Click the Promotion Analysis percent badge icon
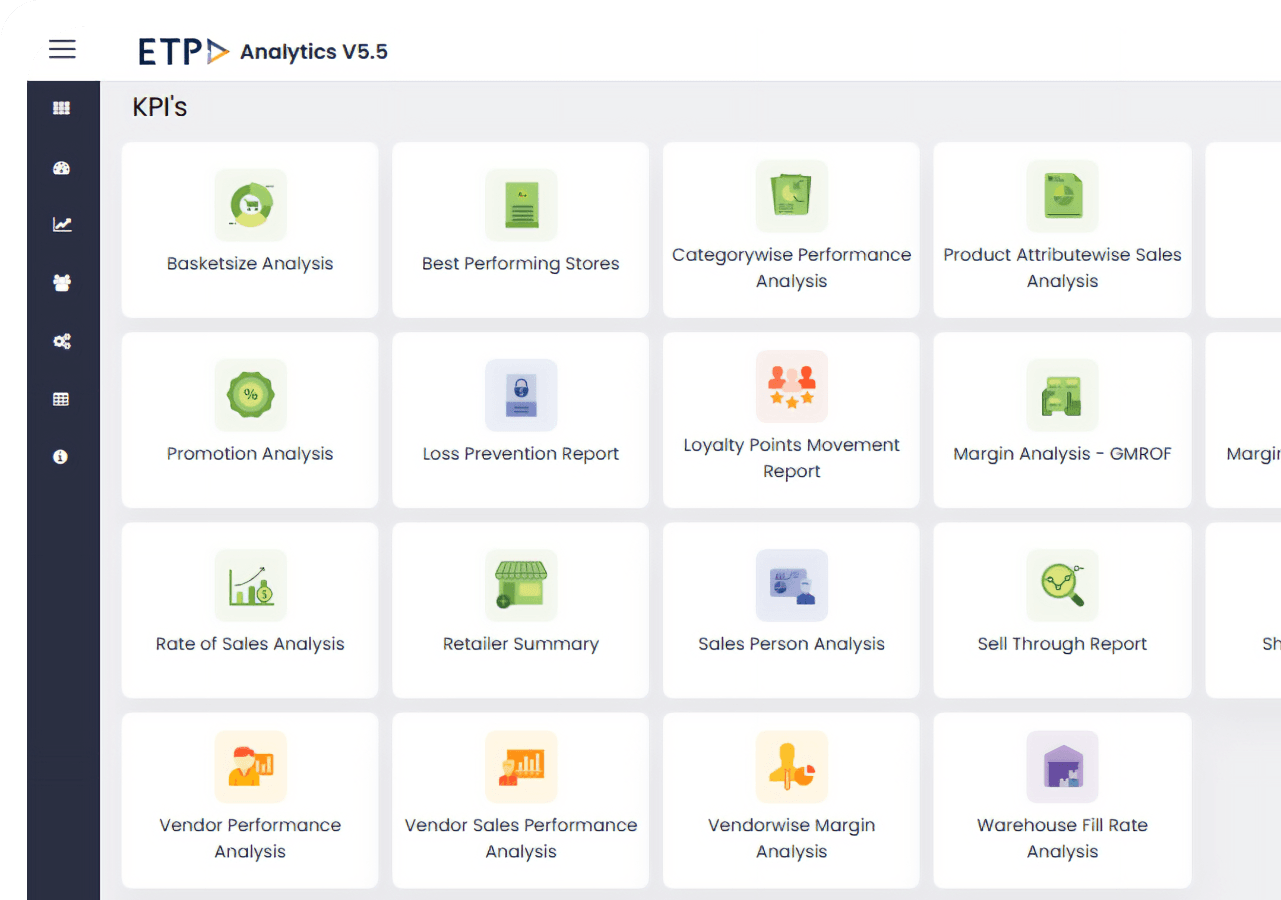This screenshot has height=900, width=1281. click(x=250, y=395)
